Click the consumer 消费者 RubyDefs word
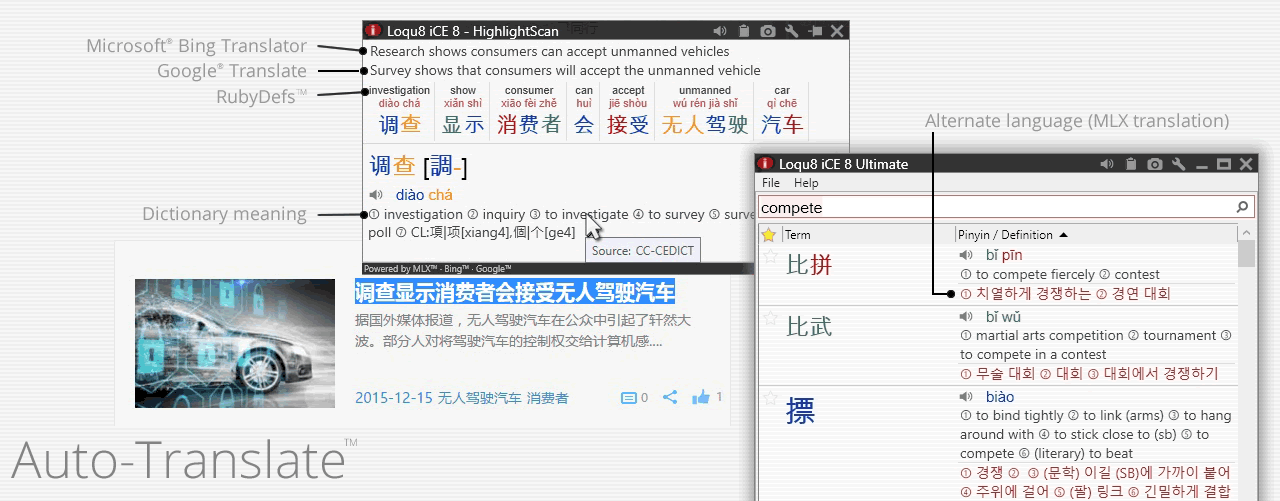This screenshot has height=501, width=1280. pyautogui.click(x=529, y=111)
